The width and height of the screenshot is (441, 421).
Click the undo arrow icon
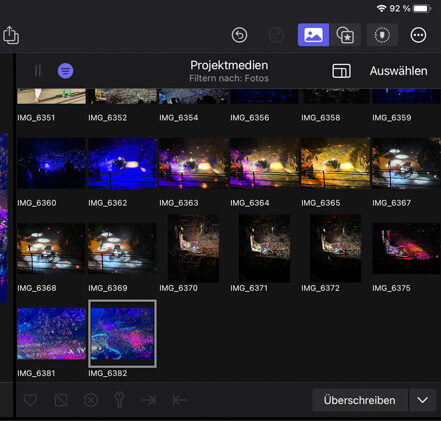pyautogui.click(x=239, y=35)
